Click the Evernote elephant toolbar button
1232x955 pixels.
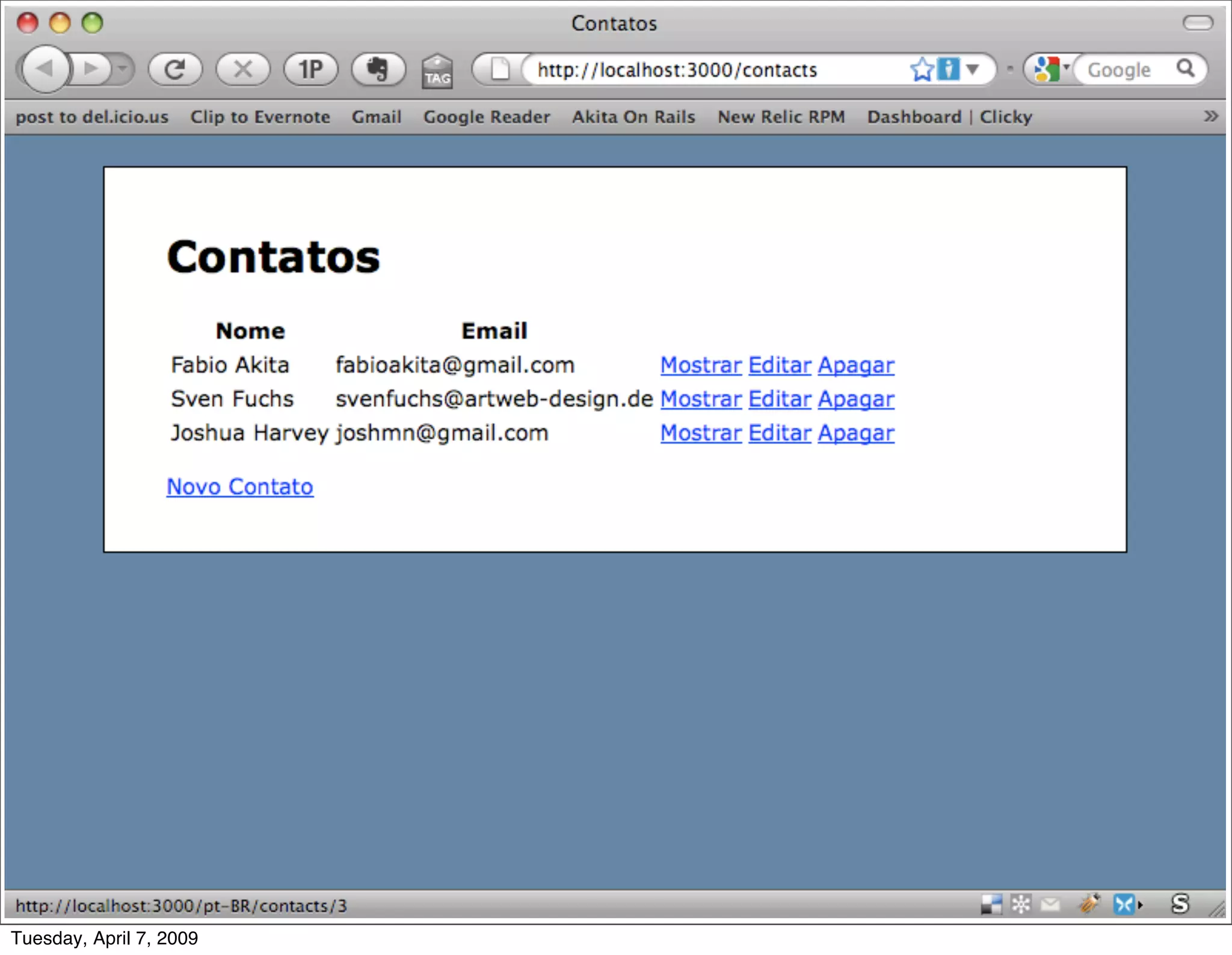point(378,69)
